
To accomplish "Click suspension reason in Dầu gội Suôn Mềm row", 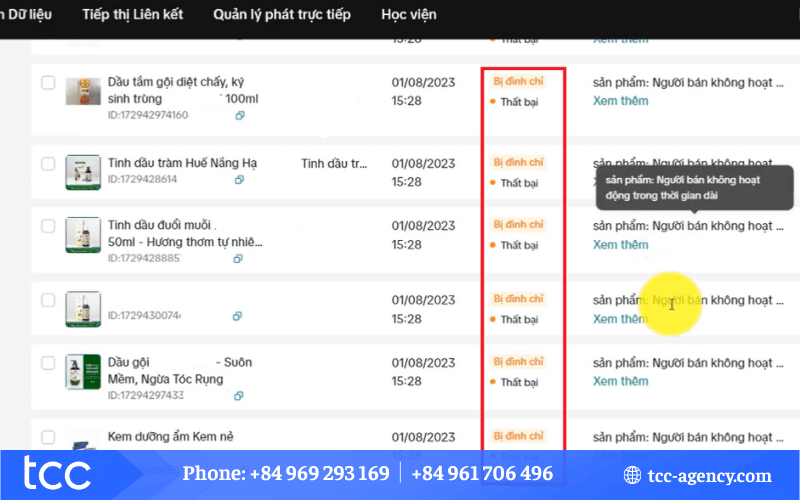I will pos(688,363).
